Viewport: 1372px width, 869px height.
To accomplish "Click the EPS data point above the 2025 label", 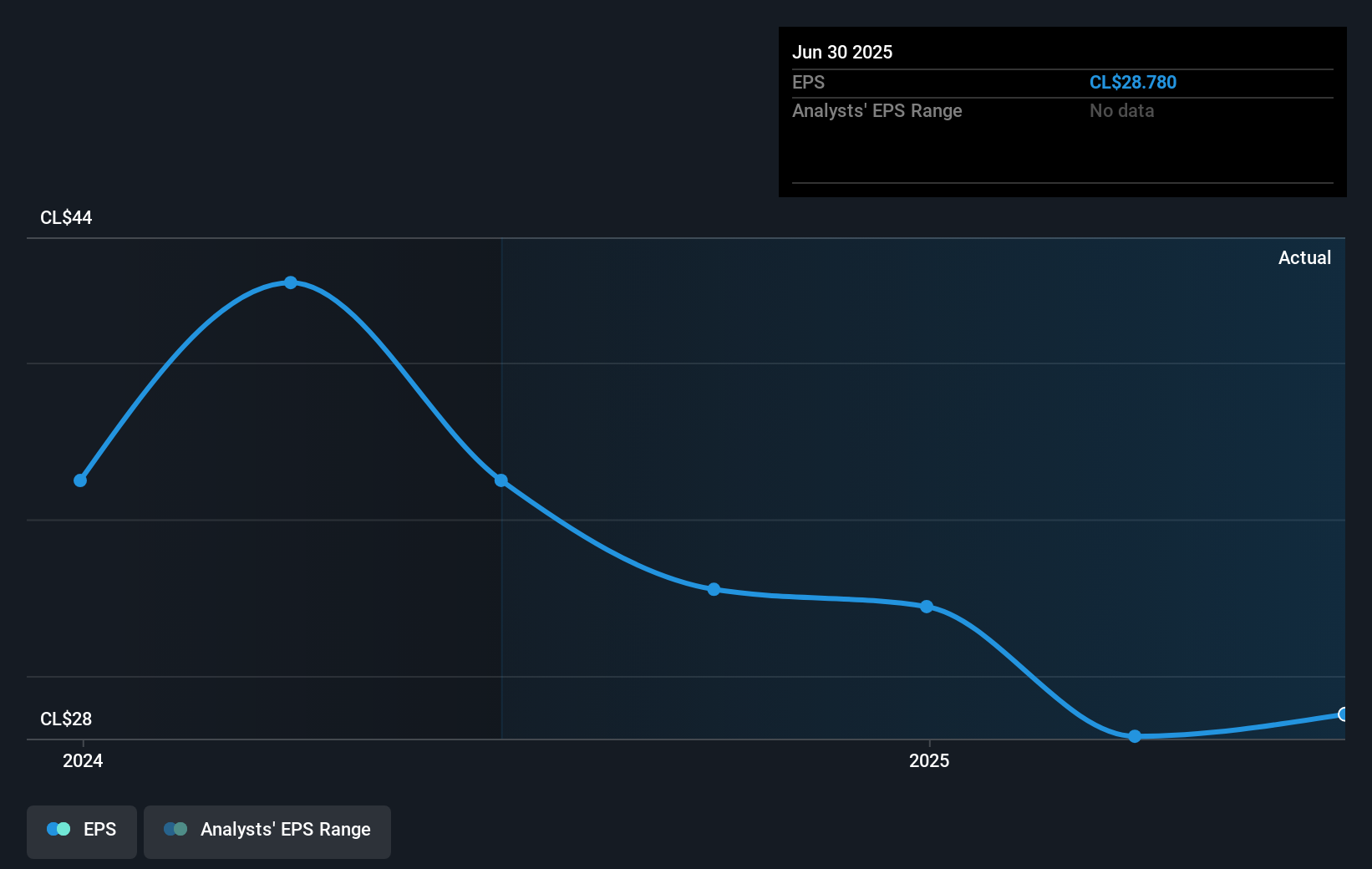I will (927, 607).
